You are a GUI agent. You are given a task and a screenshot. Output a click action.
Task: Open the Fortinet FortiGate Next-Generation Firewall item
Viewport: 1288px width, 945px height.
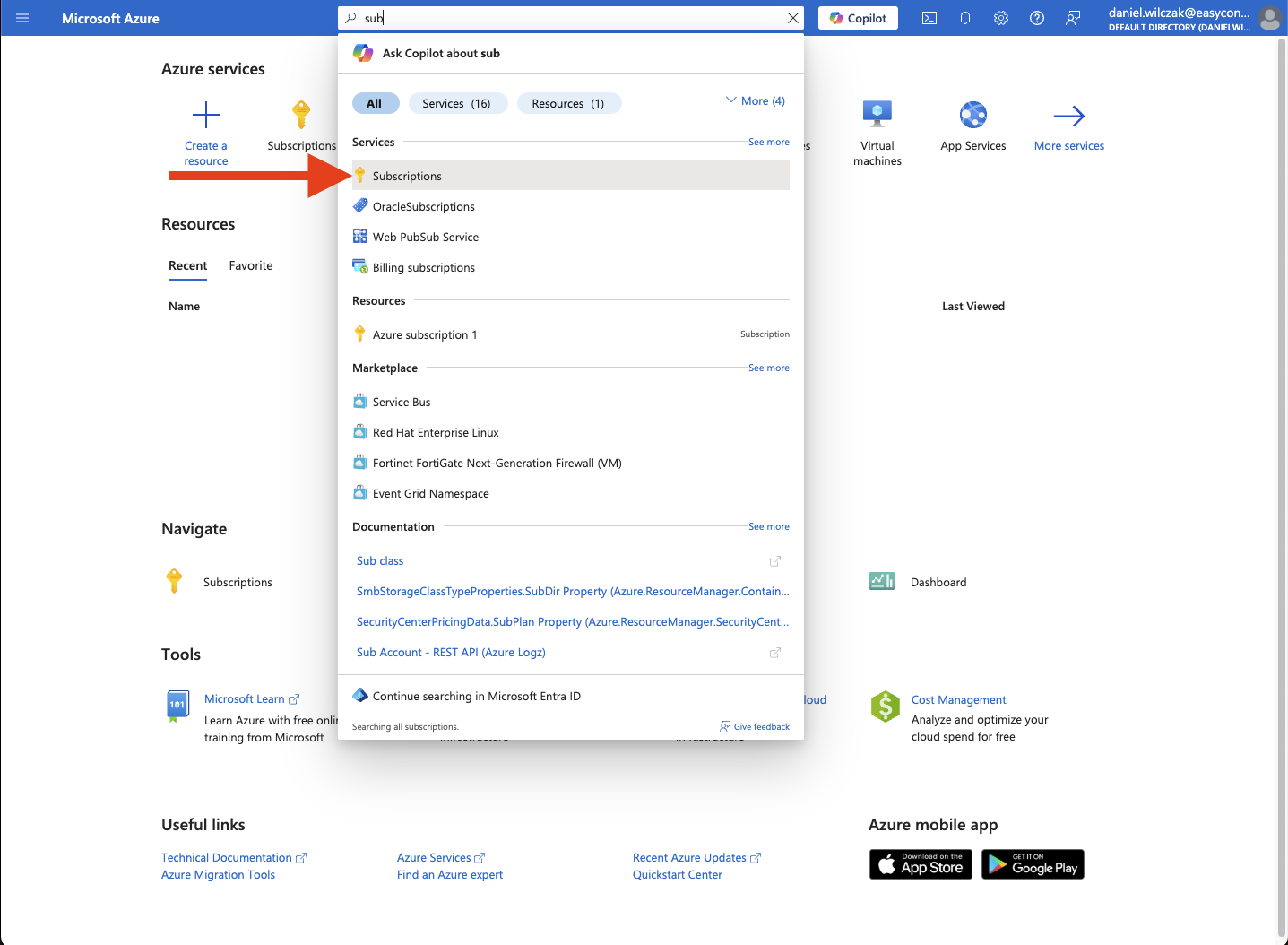[571, 463]
